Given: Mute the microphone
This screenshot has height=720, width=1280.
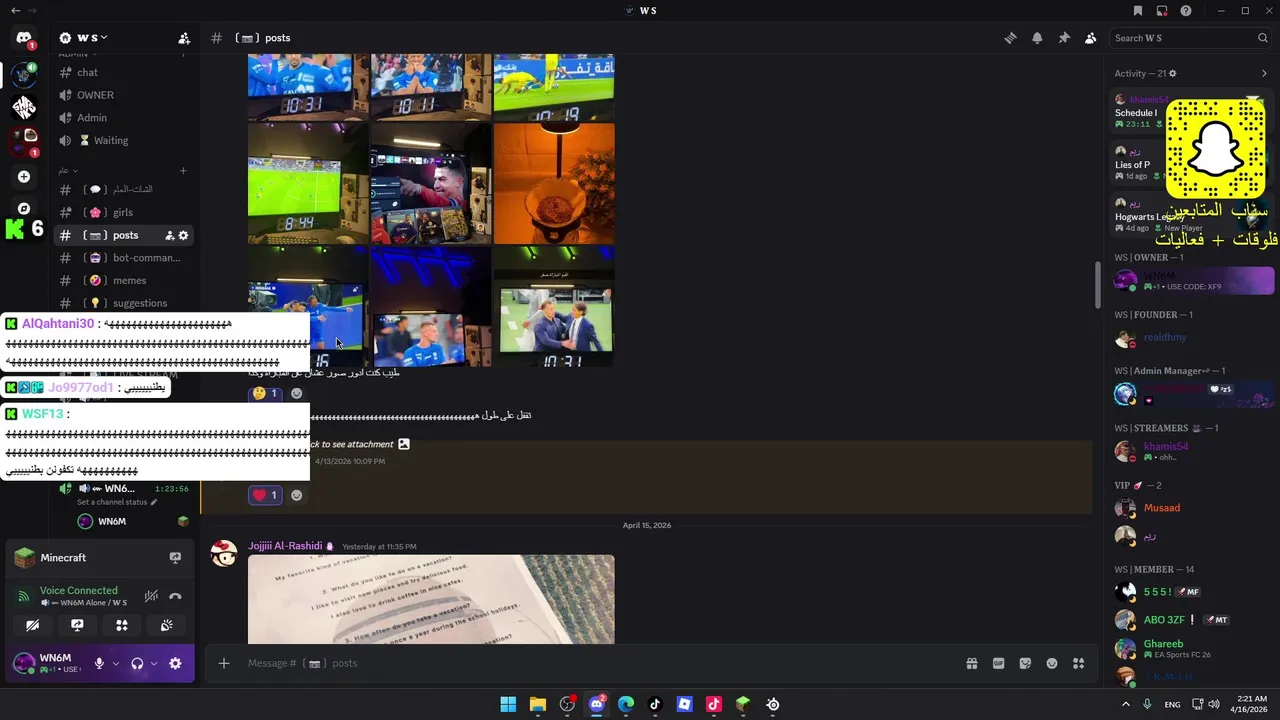Looking at the screenshot, I should pos(99,663).
